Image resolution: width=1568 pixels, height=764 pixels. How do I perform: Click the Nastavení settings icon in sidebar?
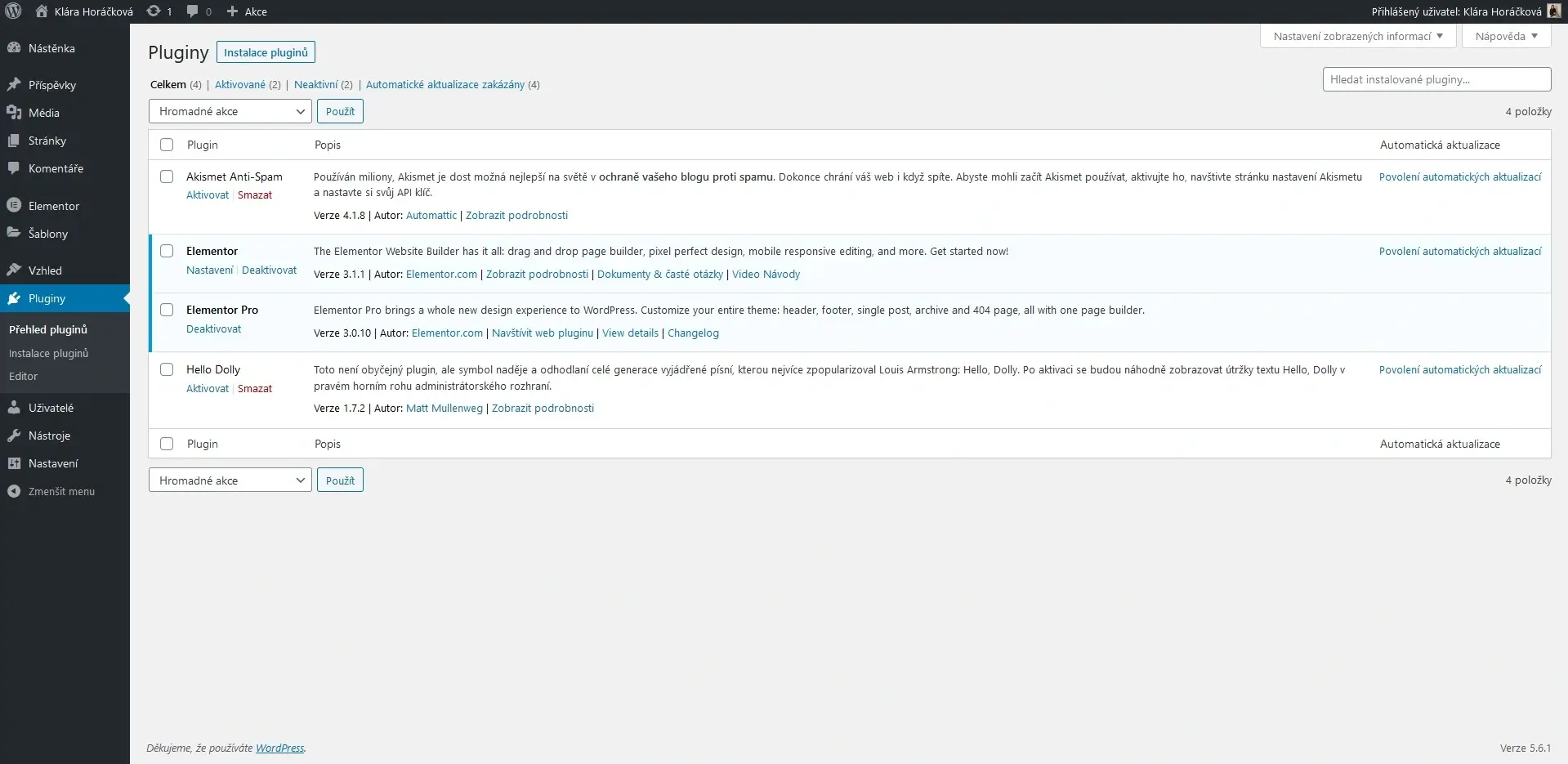[14, 463]
